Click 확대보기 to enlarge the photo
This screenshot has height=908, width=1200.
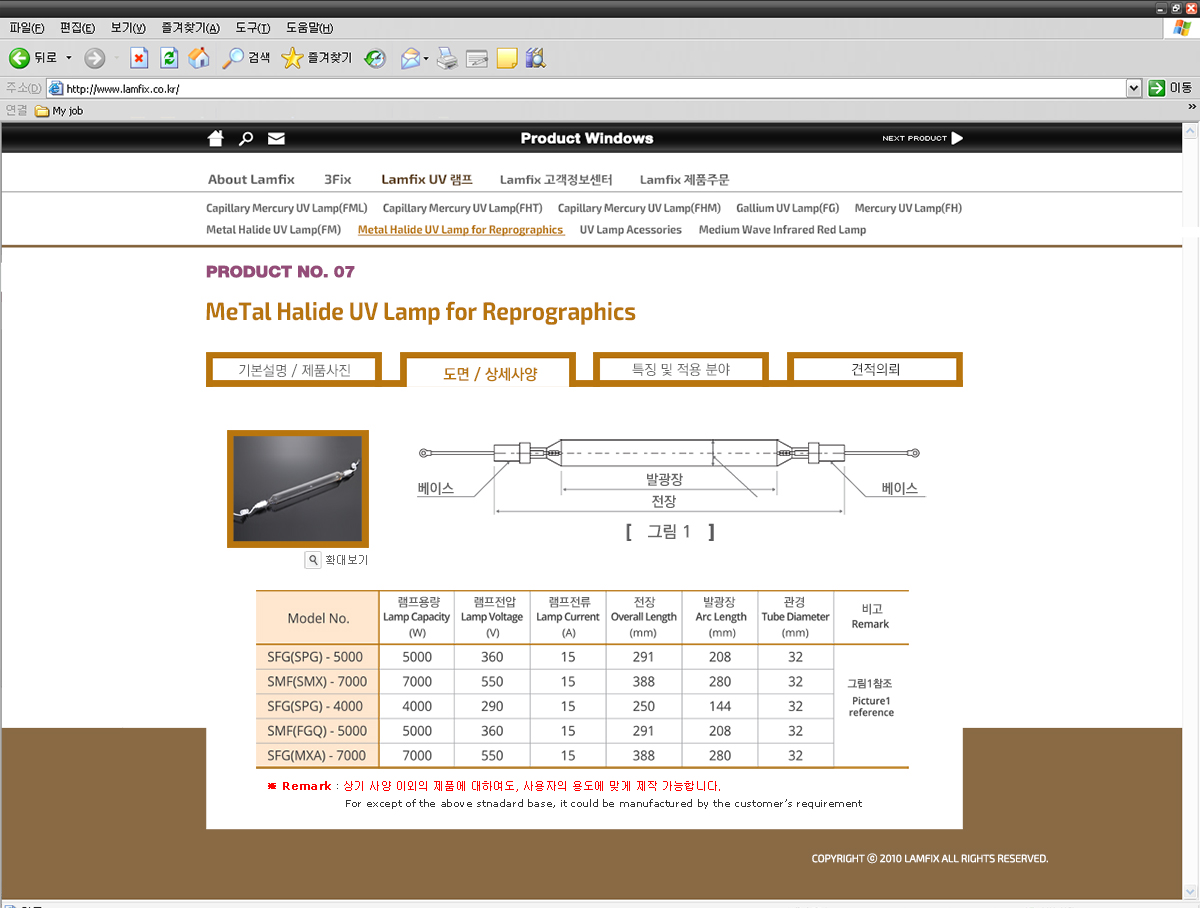(337, 560)
